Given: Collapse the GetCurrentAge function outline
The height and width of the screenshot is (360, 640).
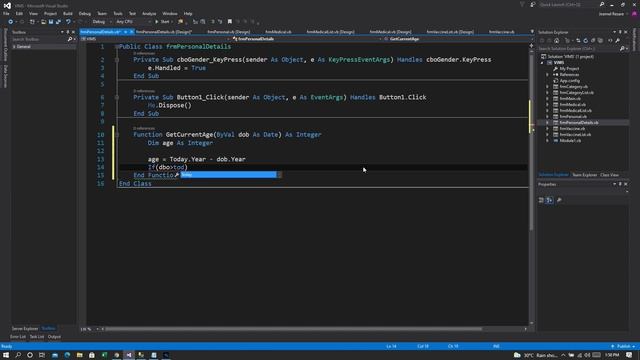Looking at the screenshot, I should [x=117, y=135].
